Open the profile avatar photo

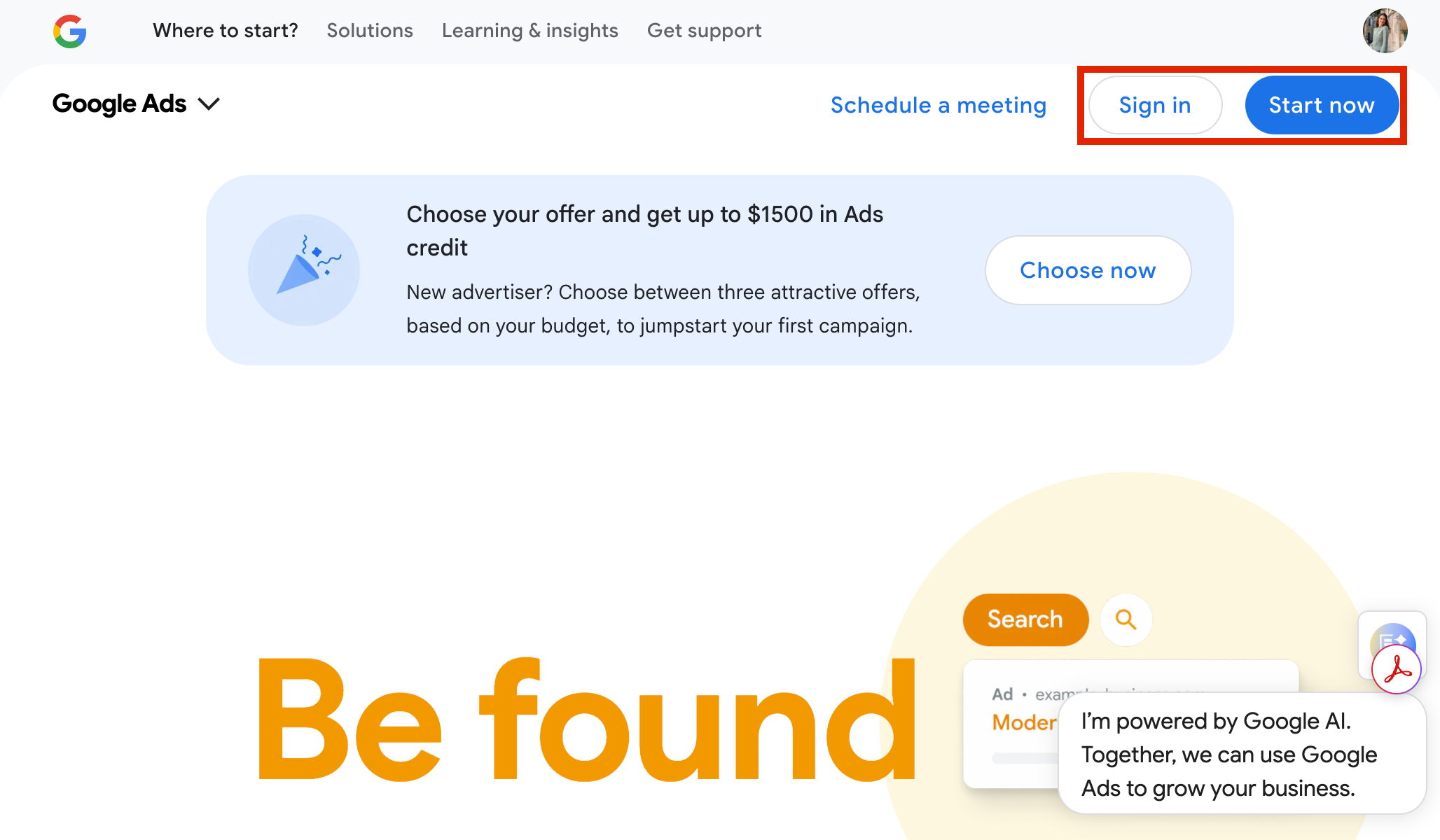click(x=1385, y=31)
